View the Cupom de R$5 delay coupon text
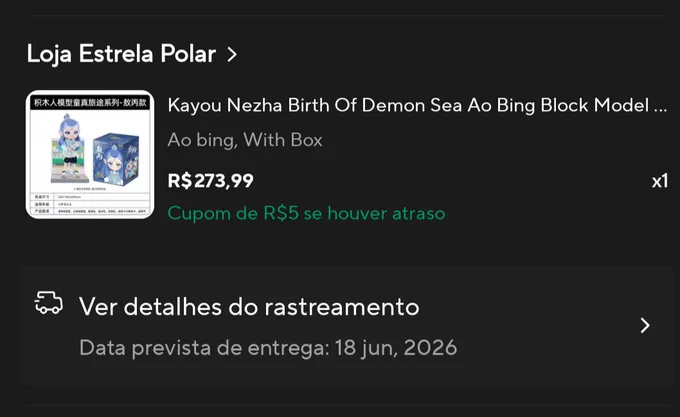Image resolution: width=680 pixels, height=417 pixels. 306,213
